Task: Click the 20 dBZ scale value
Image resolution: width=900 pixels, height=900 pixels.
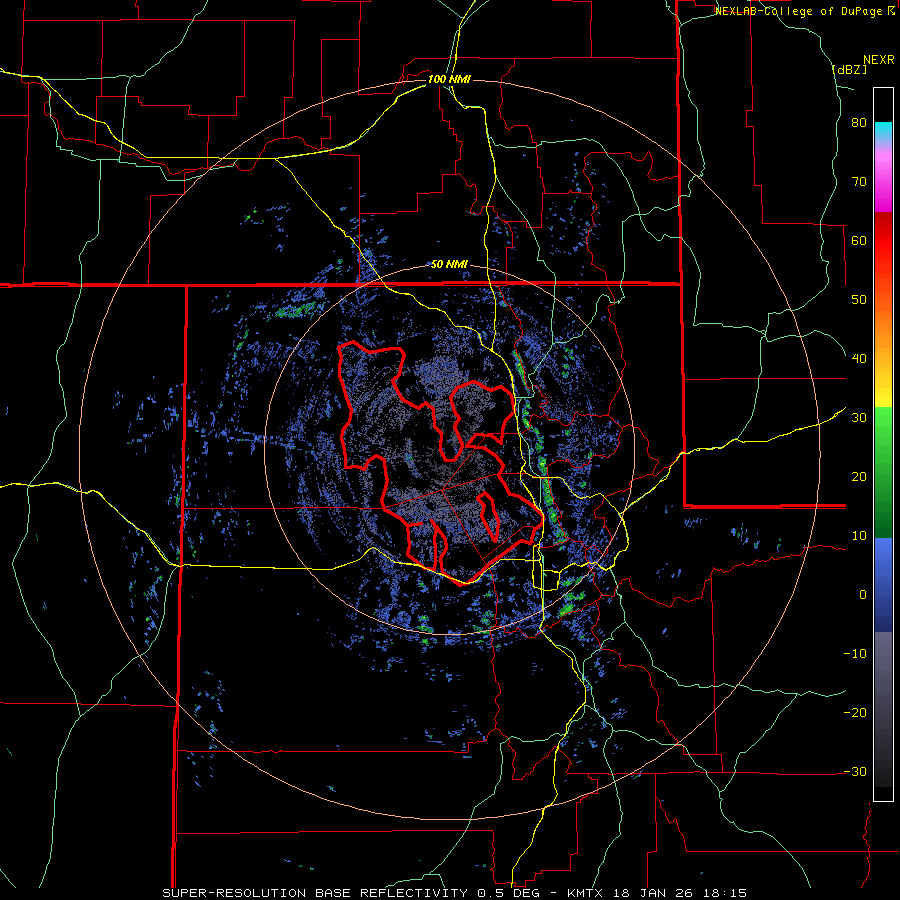Action: point(859,476)
